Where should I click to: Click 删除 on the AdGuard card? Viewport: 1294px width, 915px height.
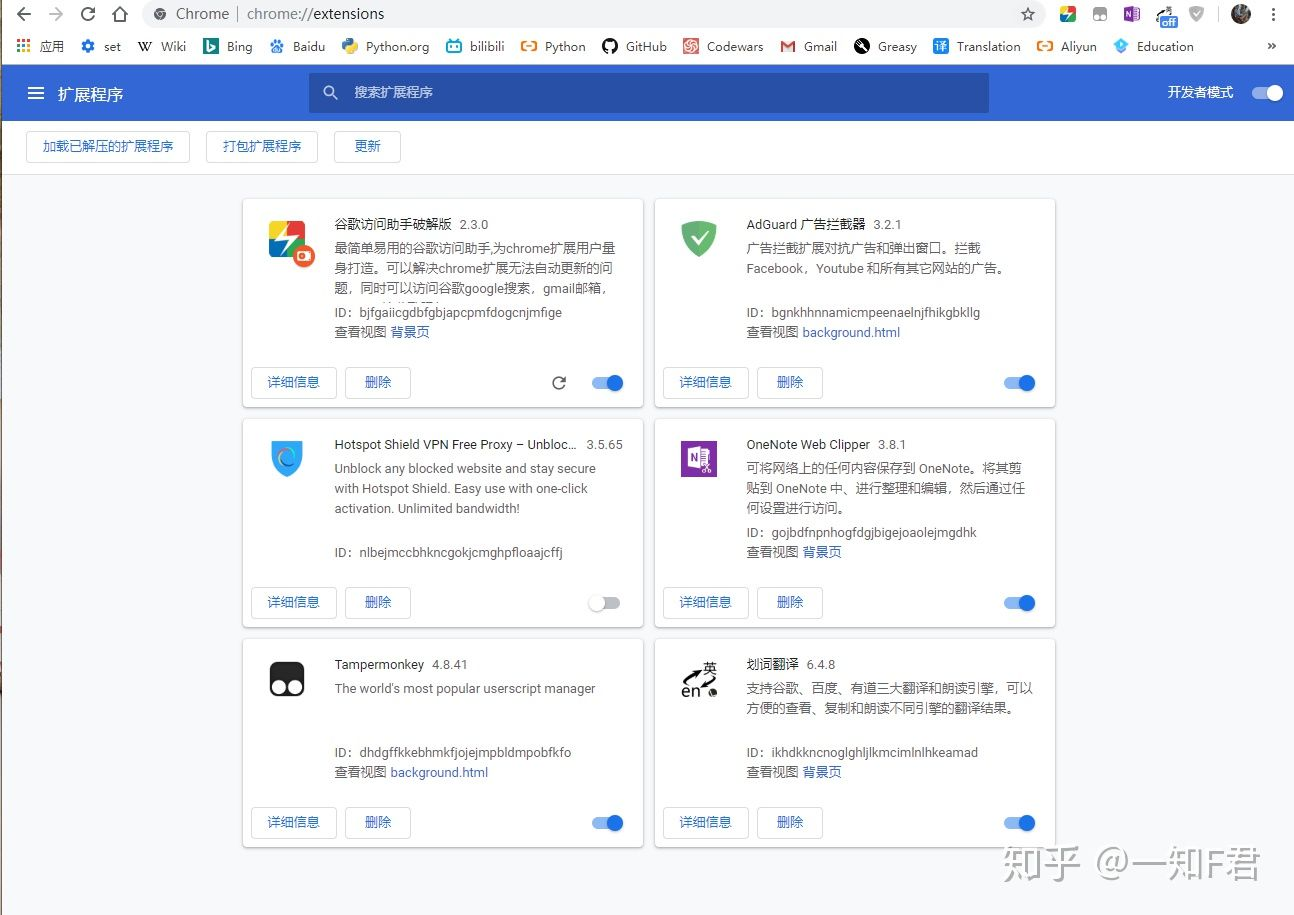point(790,382)
